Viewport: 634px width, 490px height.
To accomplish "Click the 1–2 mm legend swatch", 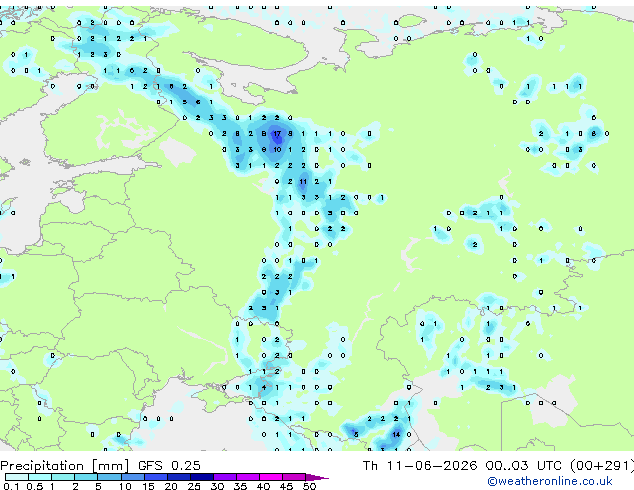I will click(63, 477).
